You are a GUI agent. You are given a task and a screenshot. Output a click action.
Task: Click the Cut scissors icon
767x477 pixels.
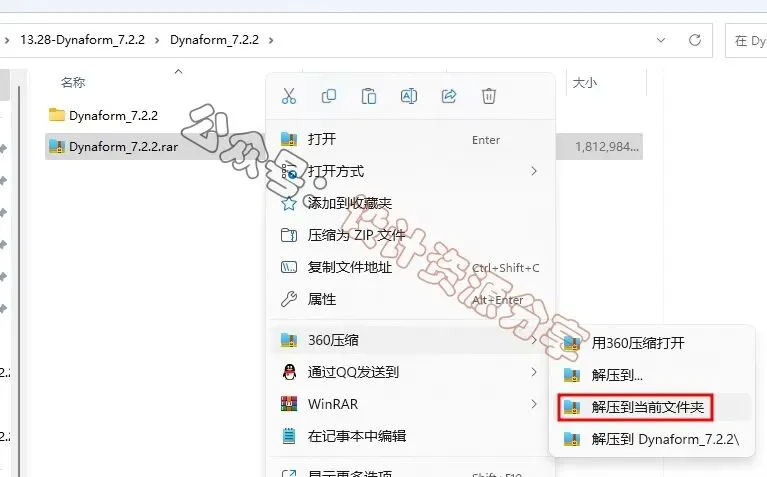(x=289, y=96)
